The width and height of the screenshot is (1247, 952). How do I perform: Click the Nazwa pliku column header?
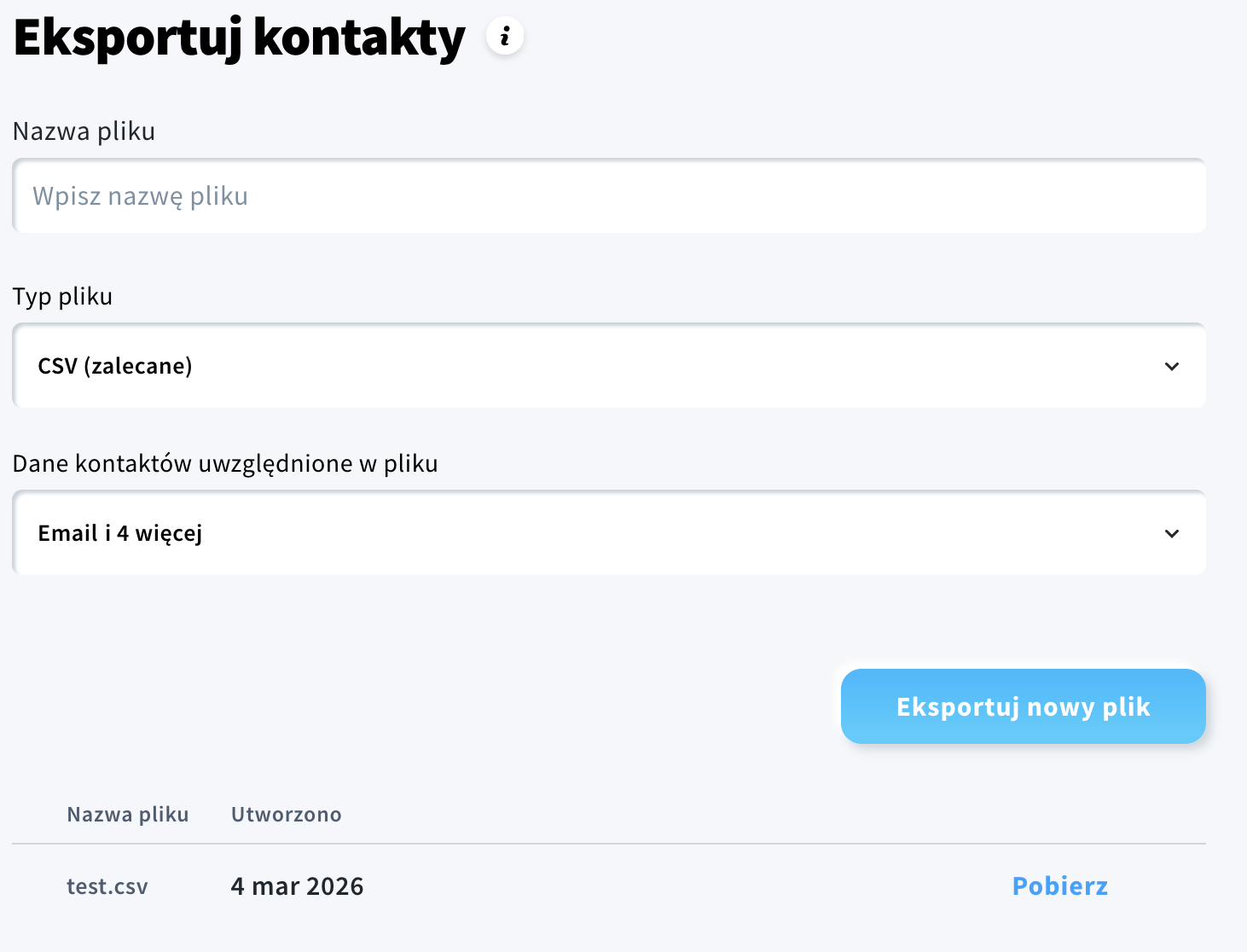[x=128, y=815]
